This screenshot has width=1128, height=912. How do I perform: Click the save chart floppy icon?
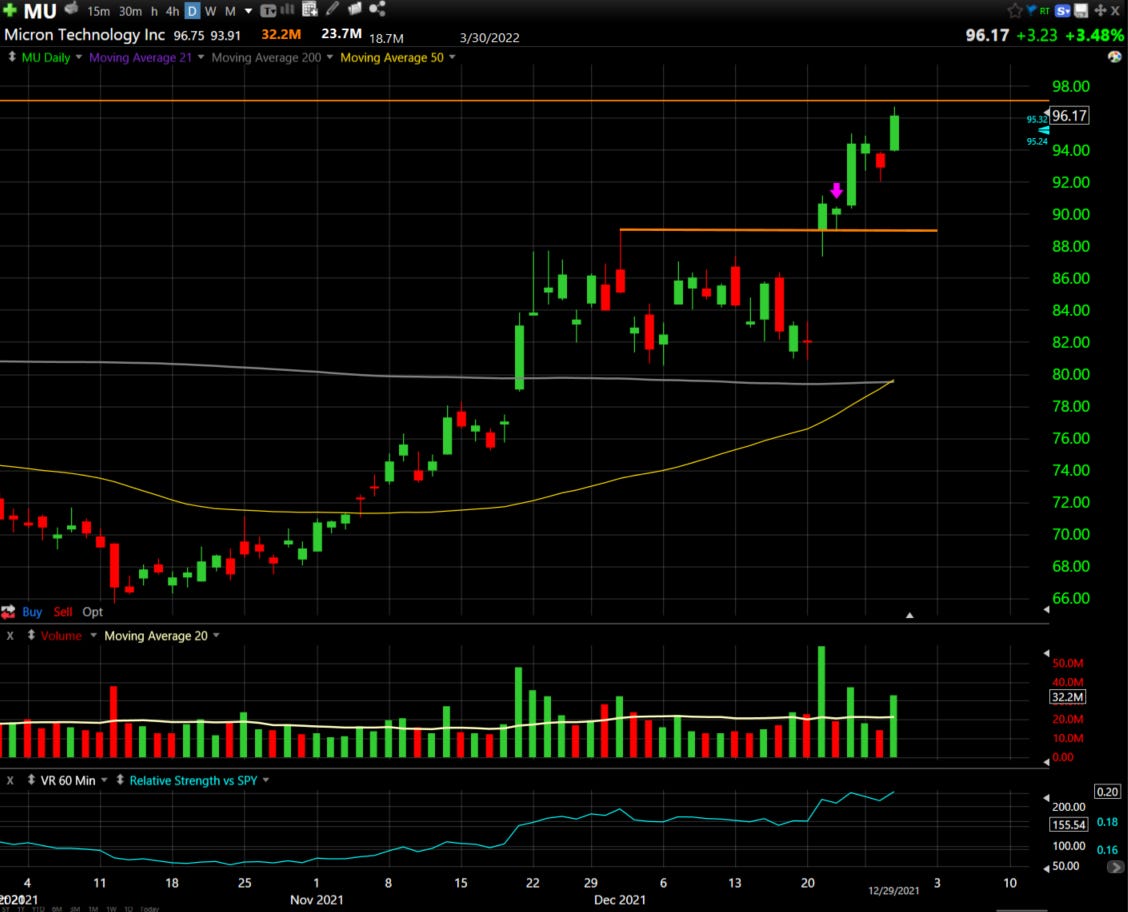point(1081,10)
